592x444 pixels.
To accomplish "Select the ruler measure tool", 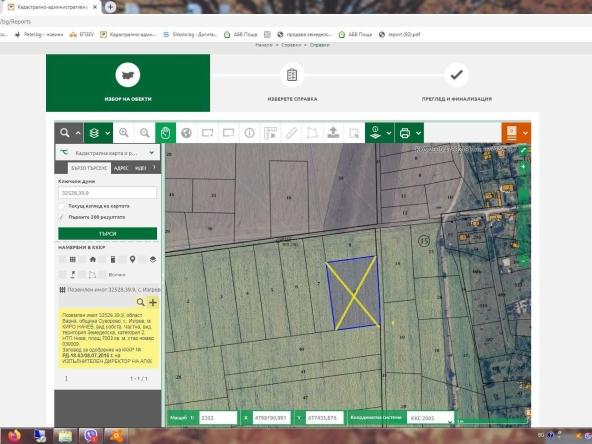I will click(x=291, y=133).
